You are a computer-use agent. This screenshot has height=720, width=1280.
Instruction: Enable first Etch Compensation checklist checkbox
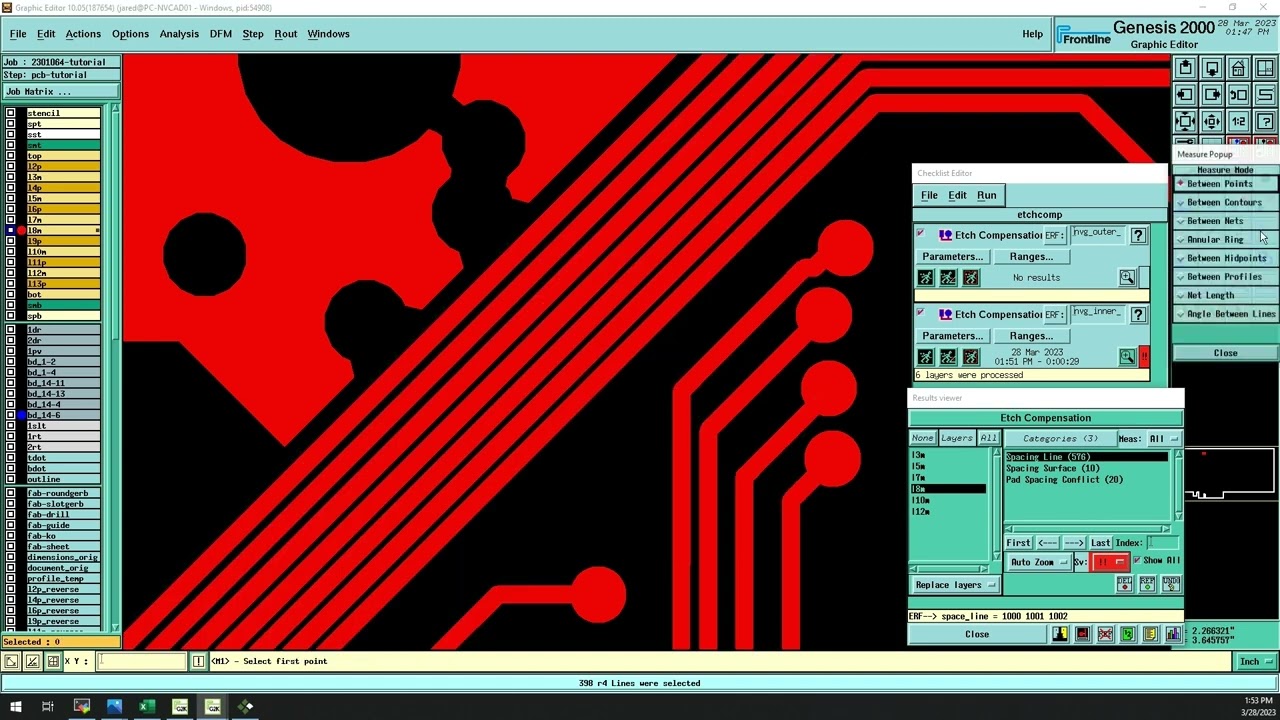point(920,234)
